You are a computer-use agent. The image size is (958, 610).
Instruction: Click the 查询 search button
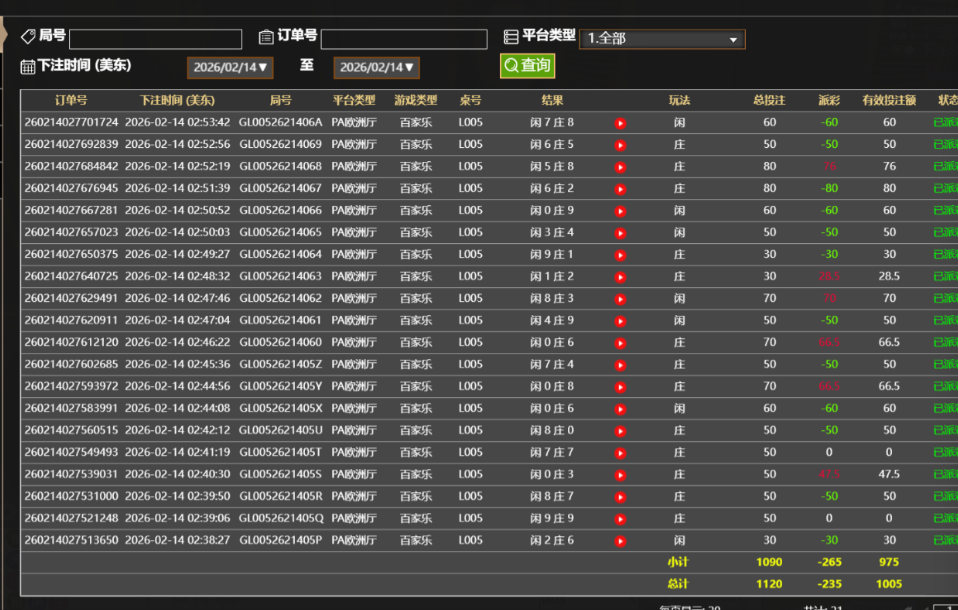coord(527,66)
